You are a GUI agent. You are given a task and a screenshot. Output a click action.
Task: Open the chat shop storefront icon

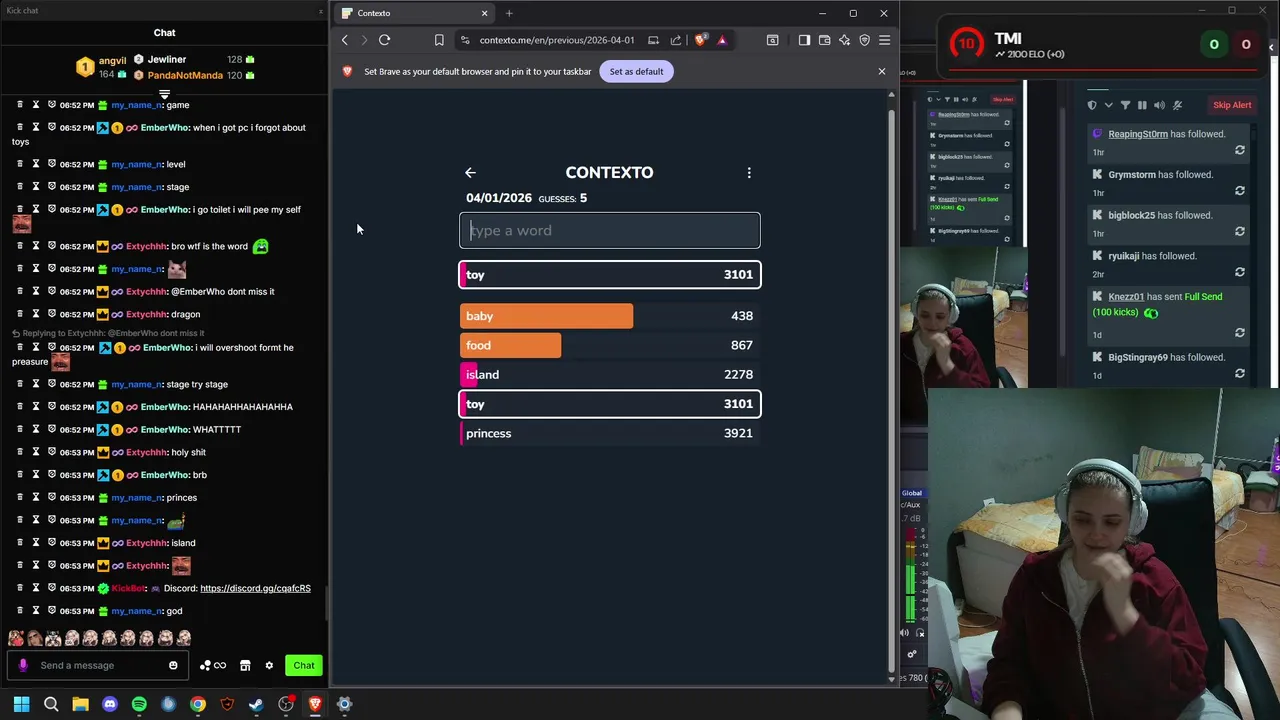[x=245, y=665]
